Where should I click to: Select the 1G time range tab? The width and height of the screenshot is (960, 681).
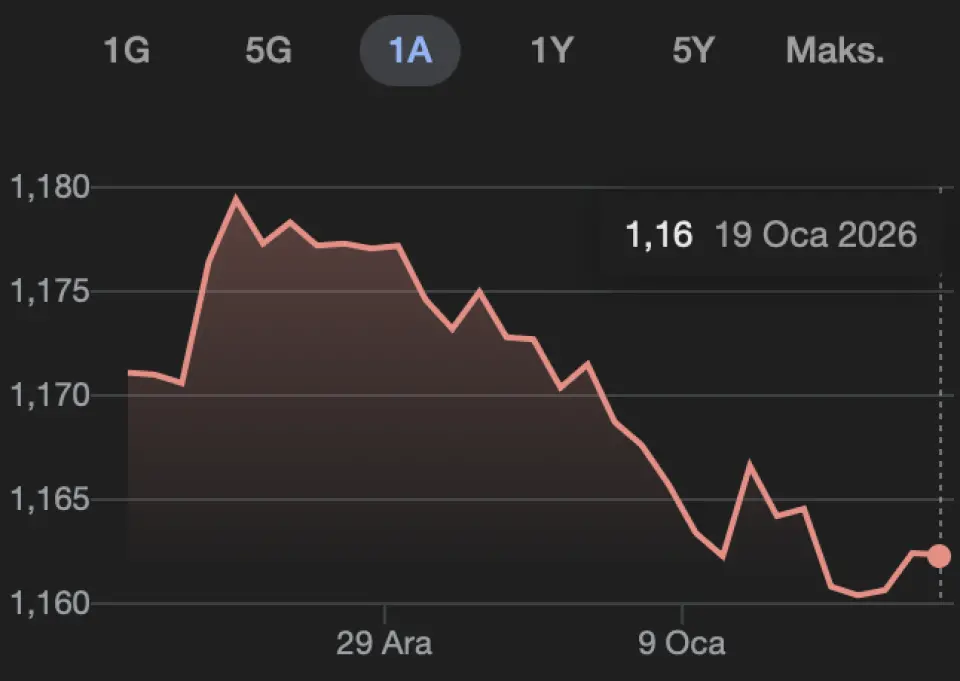pyautogui.click(x=127, y=50)
